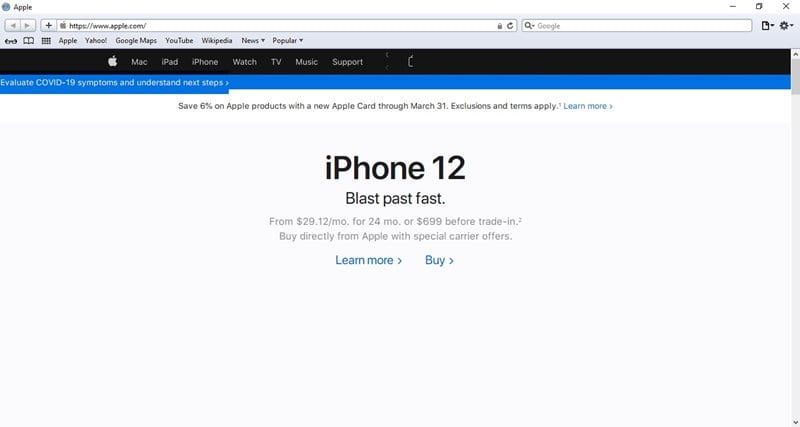The image size is (800, 427).
Task: Open Top Sites grid icon
Action: click(46, 41)
